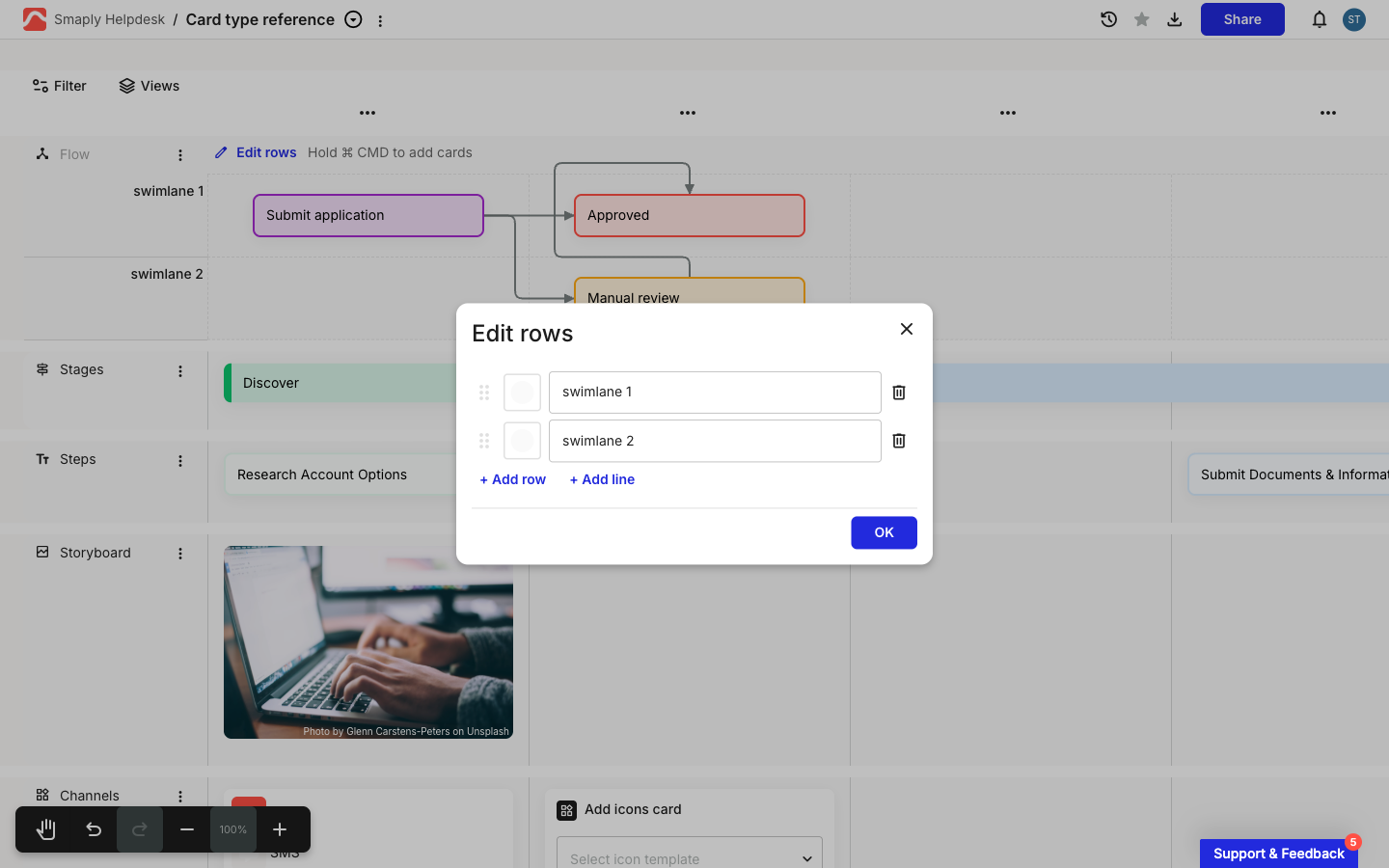1389x868 pixels.
Task: Close the Edit rows dialog
Action: (x=907, y=329)
